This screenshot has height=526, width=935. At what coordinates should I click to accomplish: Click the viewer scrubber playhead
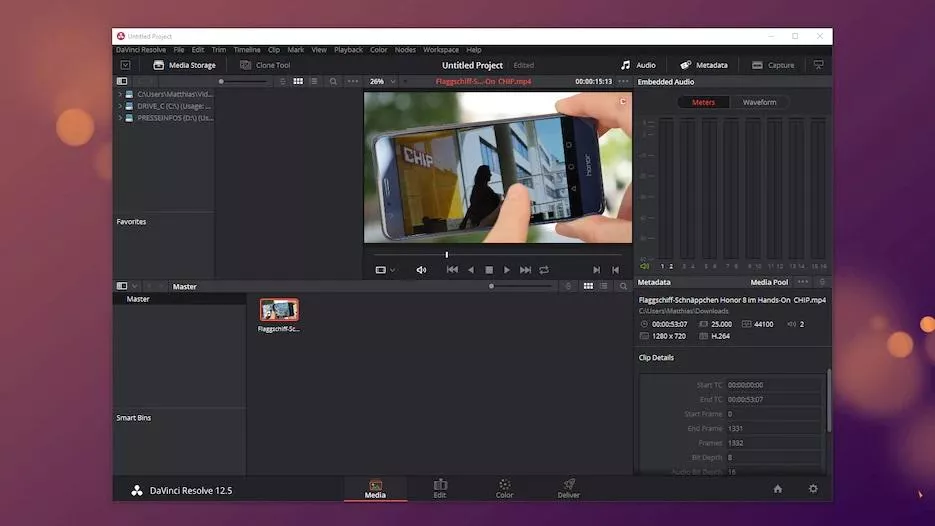447,255
